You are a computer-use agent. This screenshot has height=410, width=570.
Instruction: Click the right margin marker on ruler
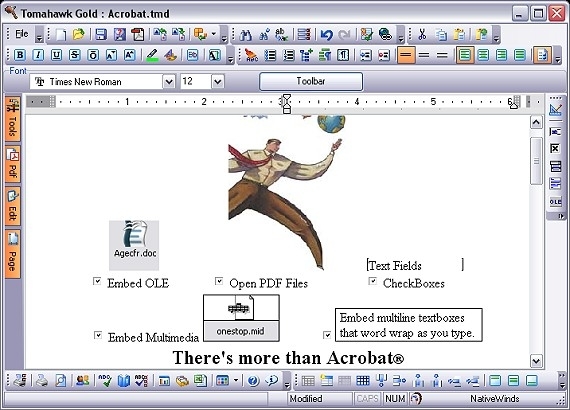513,105
